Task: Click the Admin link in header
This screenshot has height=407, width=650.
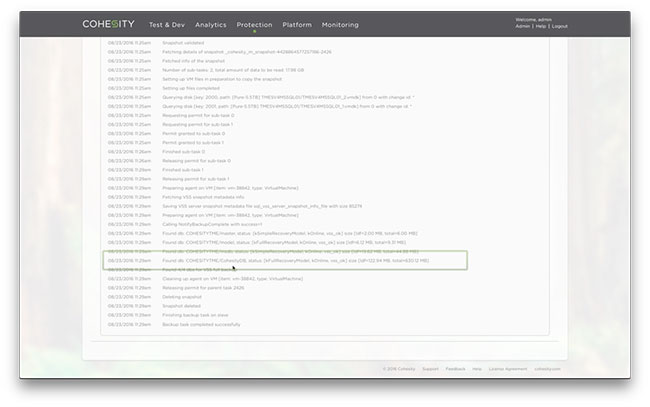Action: pos(523,27)
